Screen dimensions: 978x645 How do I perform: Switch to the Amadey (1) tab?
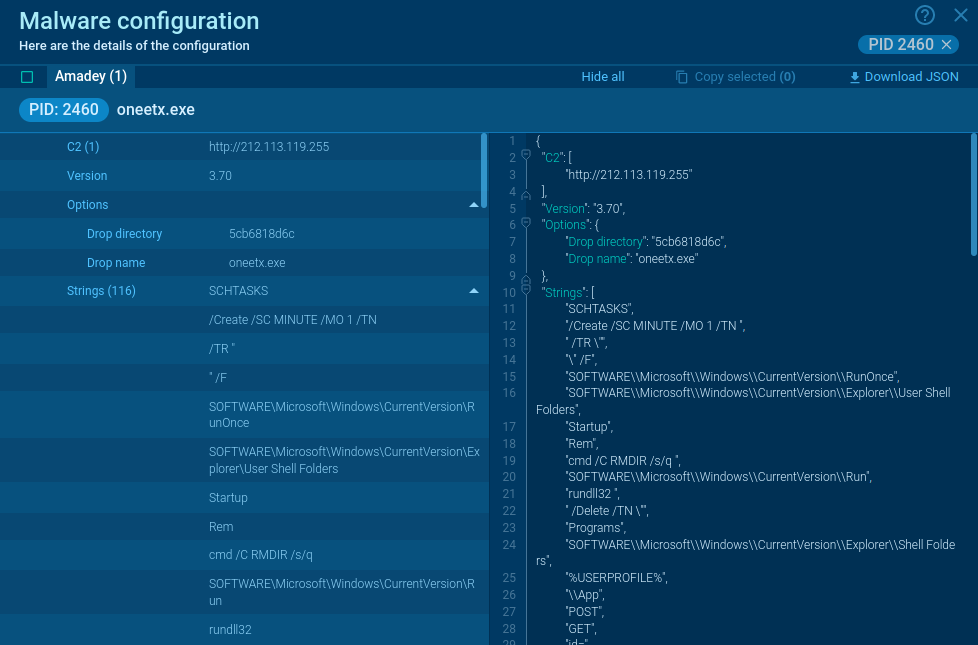[x=90, y=77]
